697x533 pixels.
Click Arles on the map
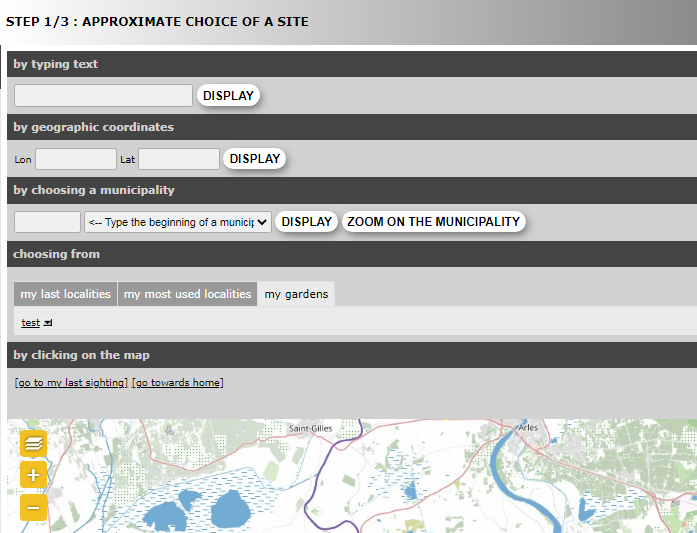[528, 428]
